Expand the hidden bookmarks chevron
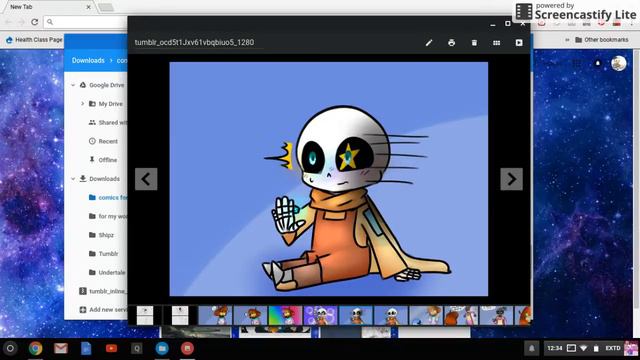 point(567,40)
